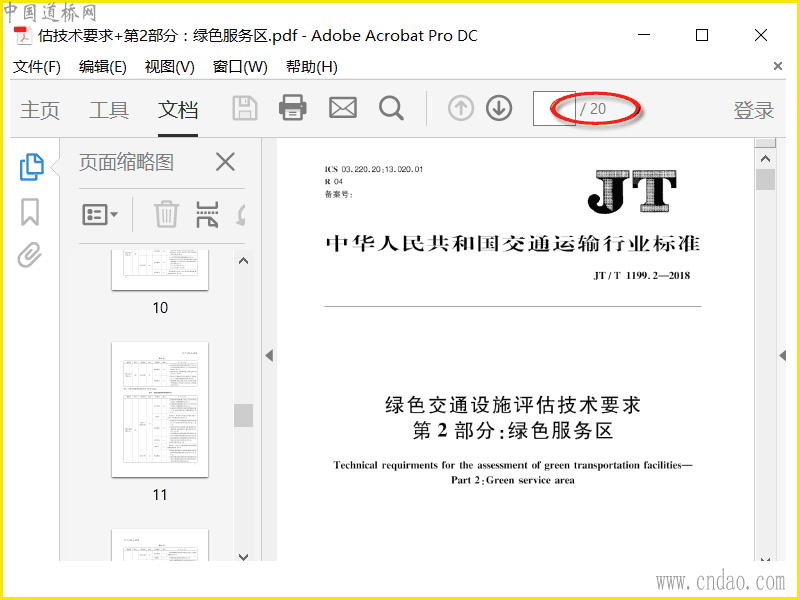Click thumbnail panel scroll down arrow
The image size is (800, 600).
click(243, 557)
